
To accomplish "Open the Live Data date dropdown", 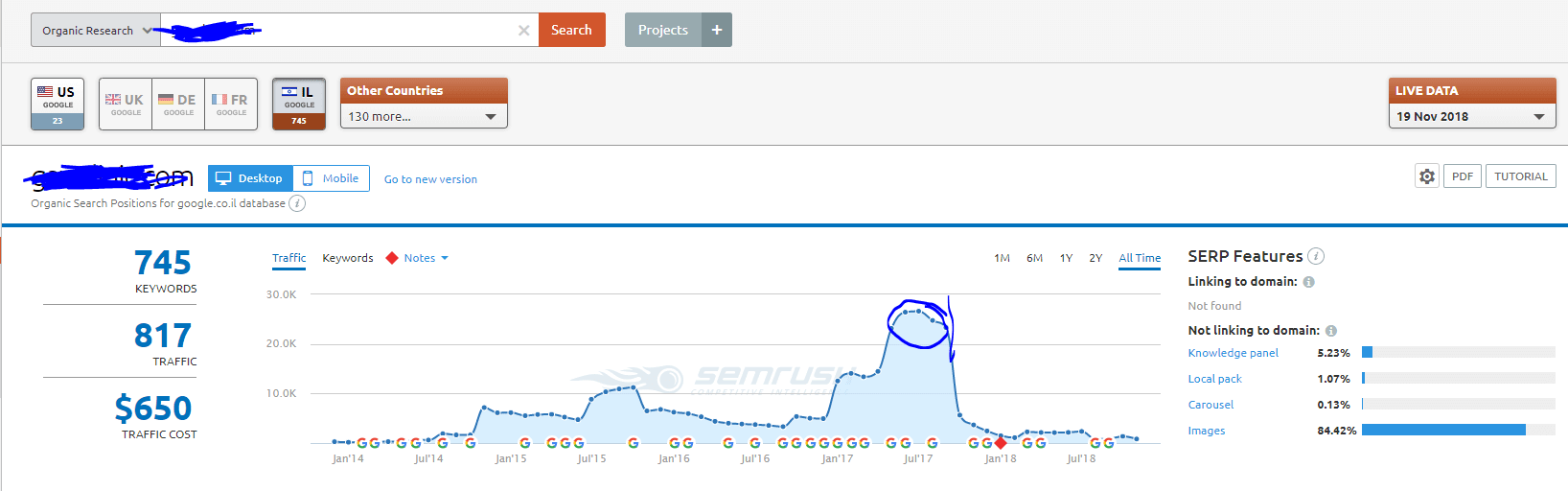I will click(1472, 116).
